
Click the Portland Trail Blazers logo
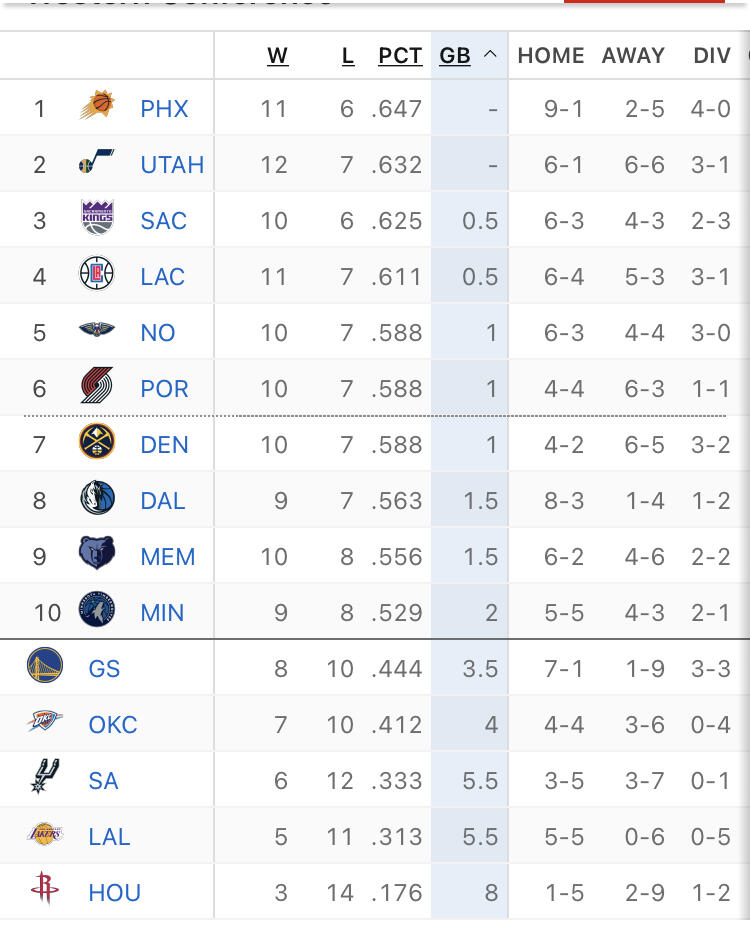pos(97,387)
